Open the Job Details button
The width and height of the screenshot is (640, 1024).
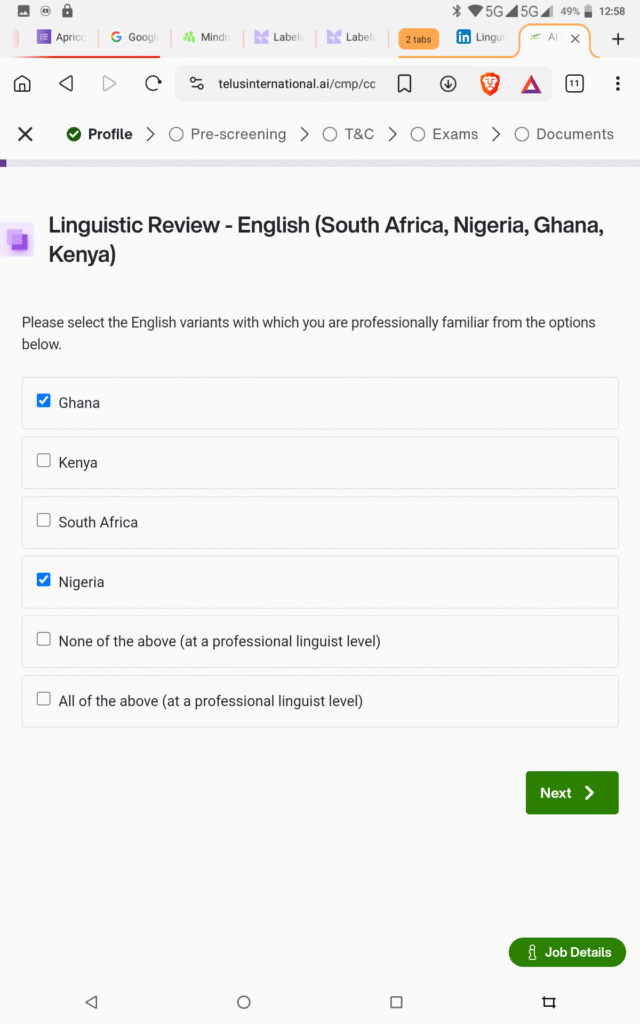pos(567,952)
